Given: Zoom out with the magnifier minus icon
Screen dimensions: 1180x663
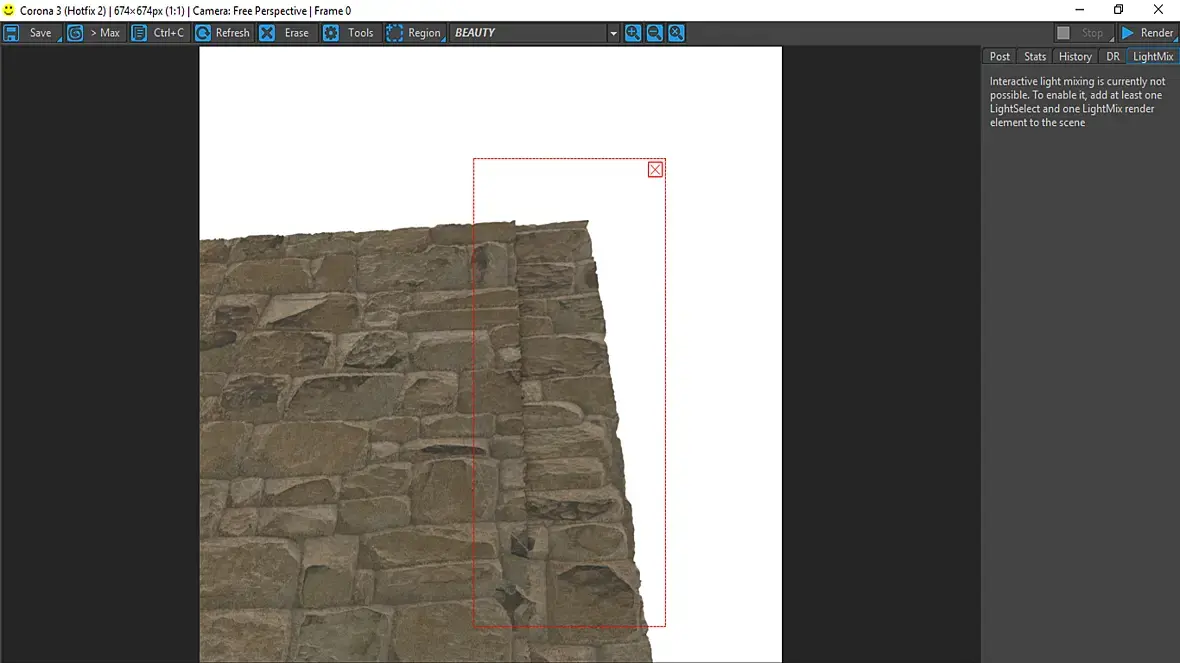Looking at the screenshot, I should (655, 33).
